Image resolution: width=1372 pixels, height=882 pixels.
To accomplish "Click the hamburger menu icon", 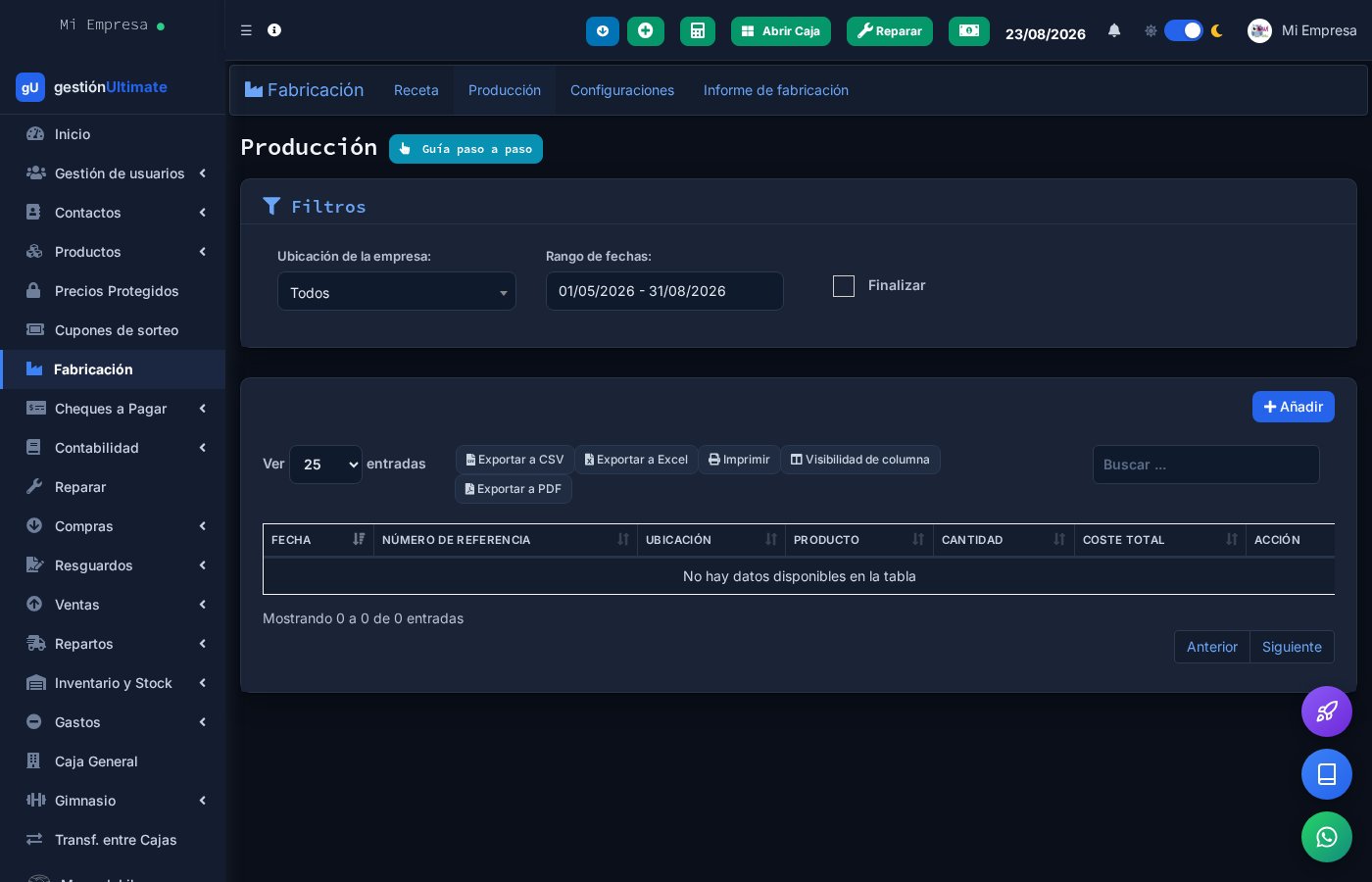I will (246, 30).
